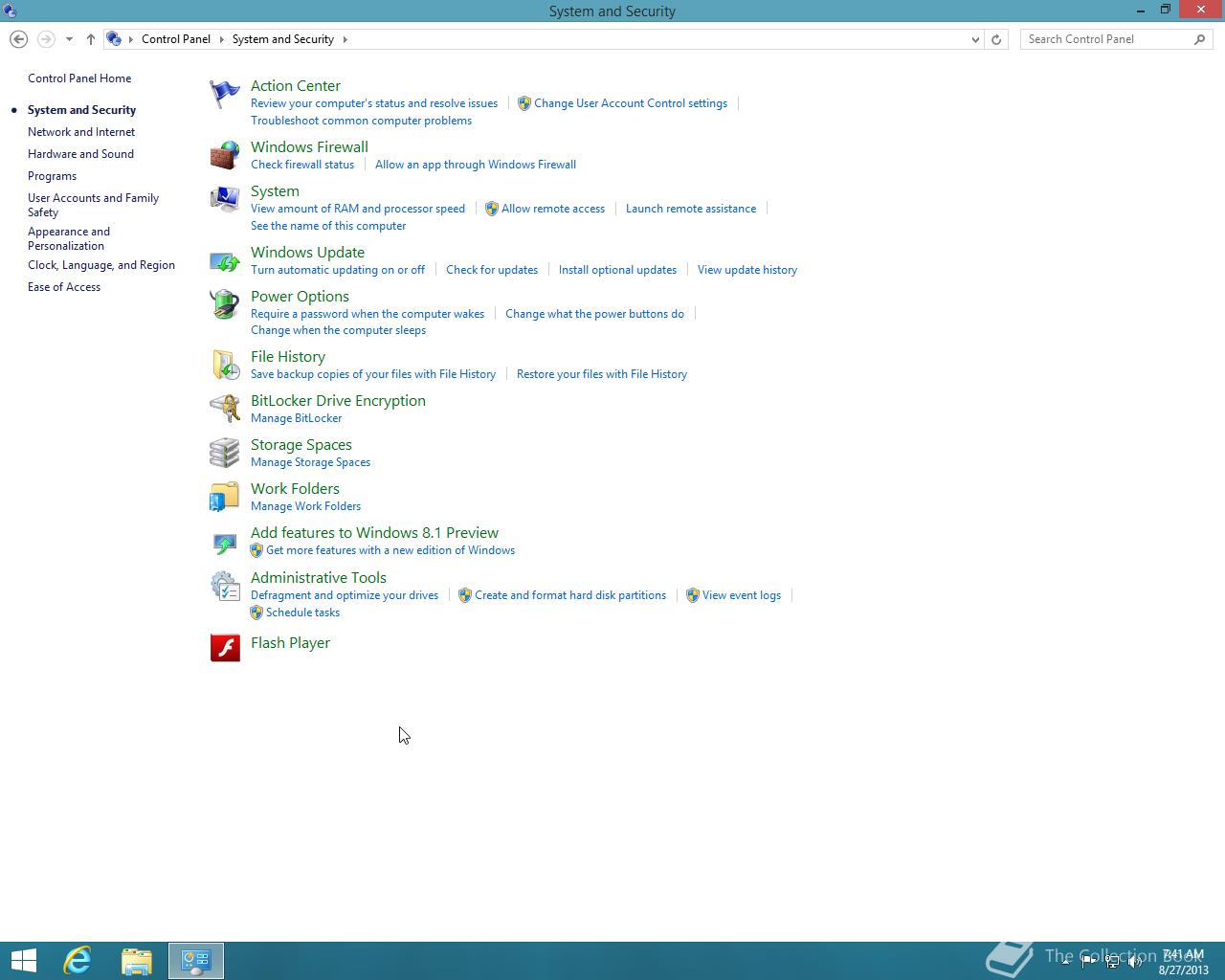Click Change User Account Control settings
The height and width of the screenshot is (980, 1225).
click(x=631, y=103)
